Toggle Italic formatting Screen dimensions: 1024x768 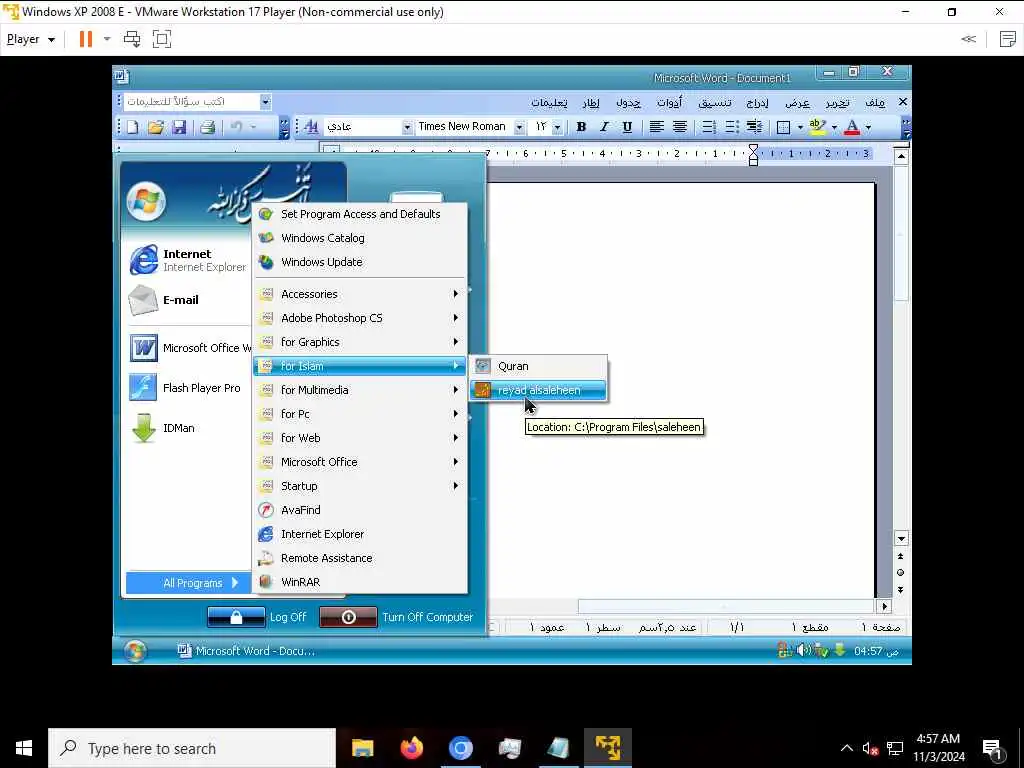604,127
